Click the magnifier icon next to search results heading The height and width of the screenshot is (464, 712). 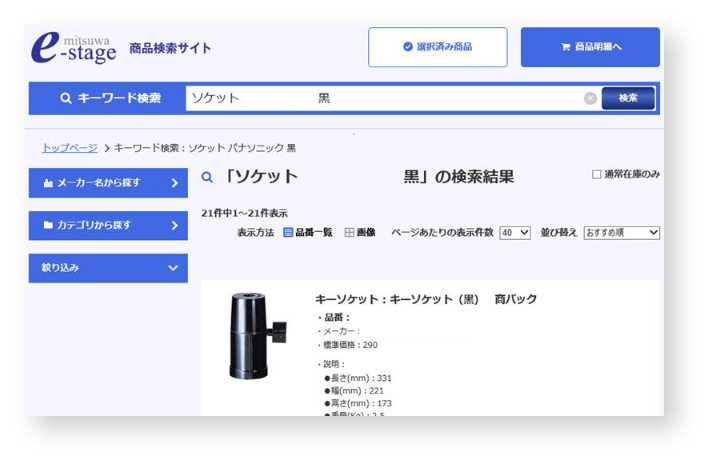click(208, 178)
